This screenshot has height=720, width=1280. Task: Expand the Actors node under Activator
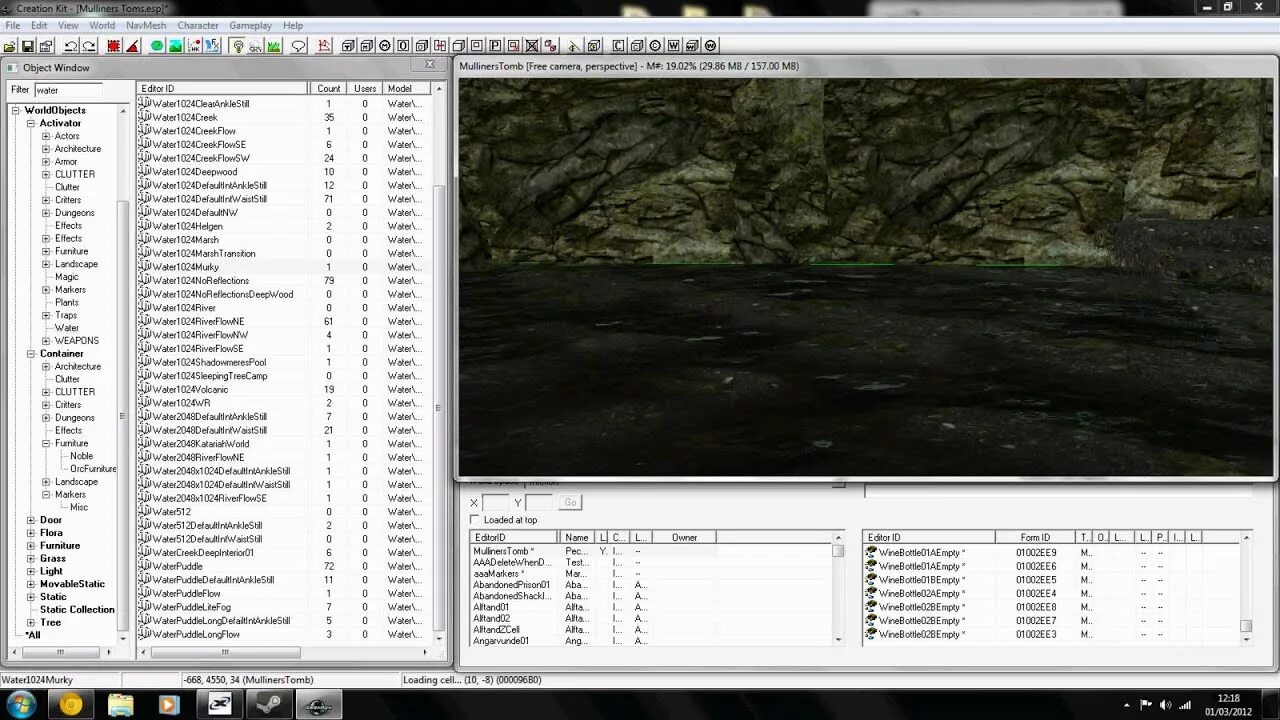coord(46,136)
